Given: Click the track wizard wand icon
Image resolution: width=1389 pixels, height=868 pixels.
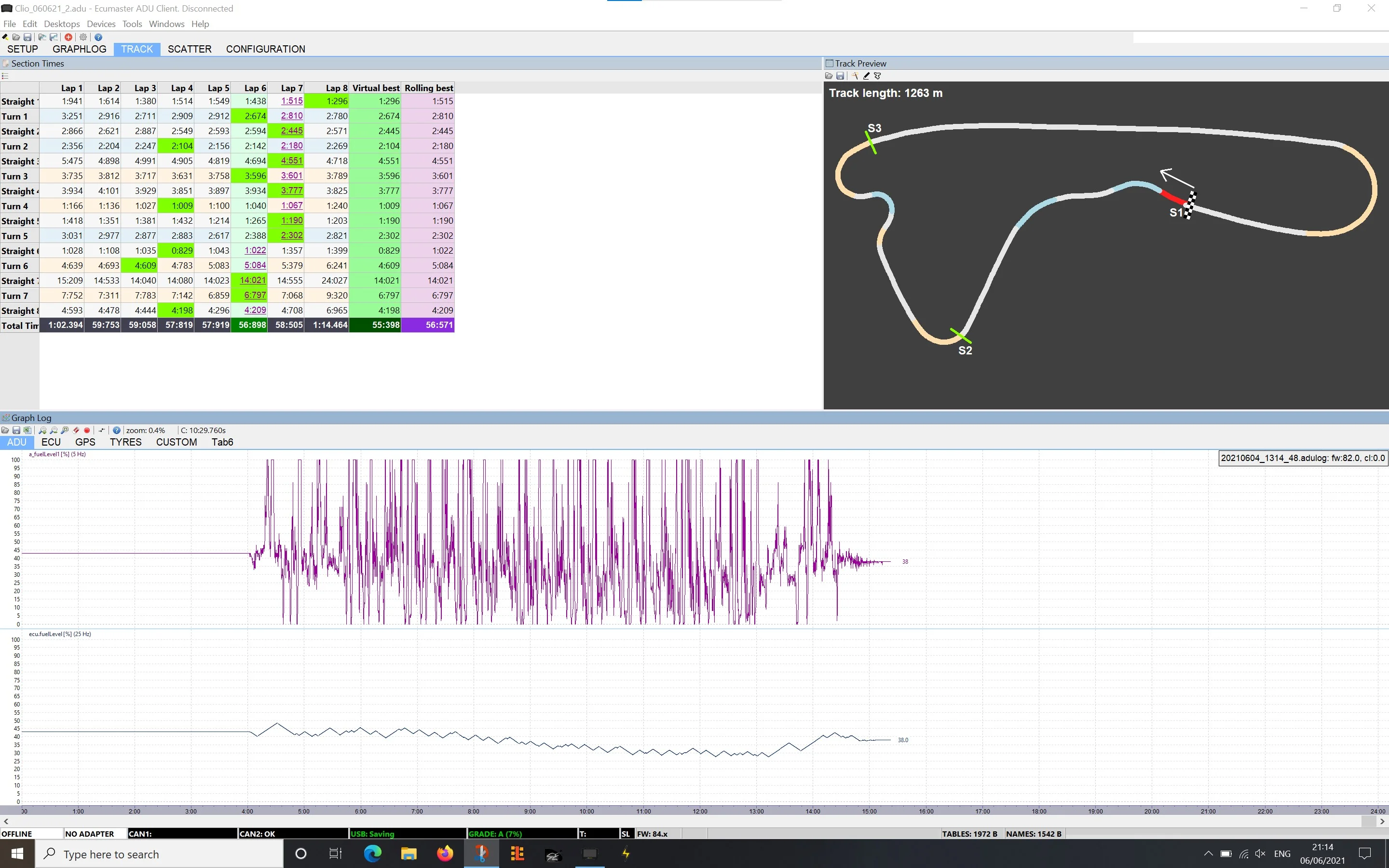Looking at the screenshot, I should click(856, 76).
